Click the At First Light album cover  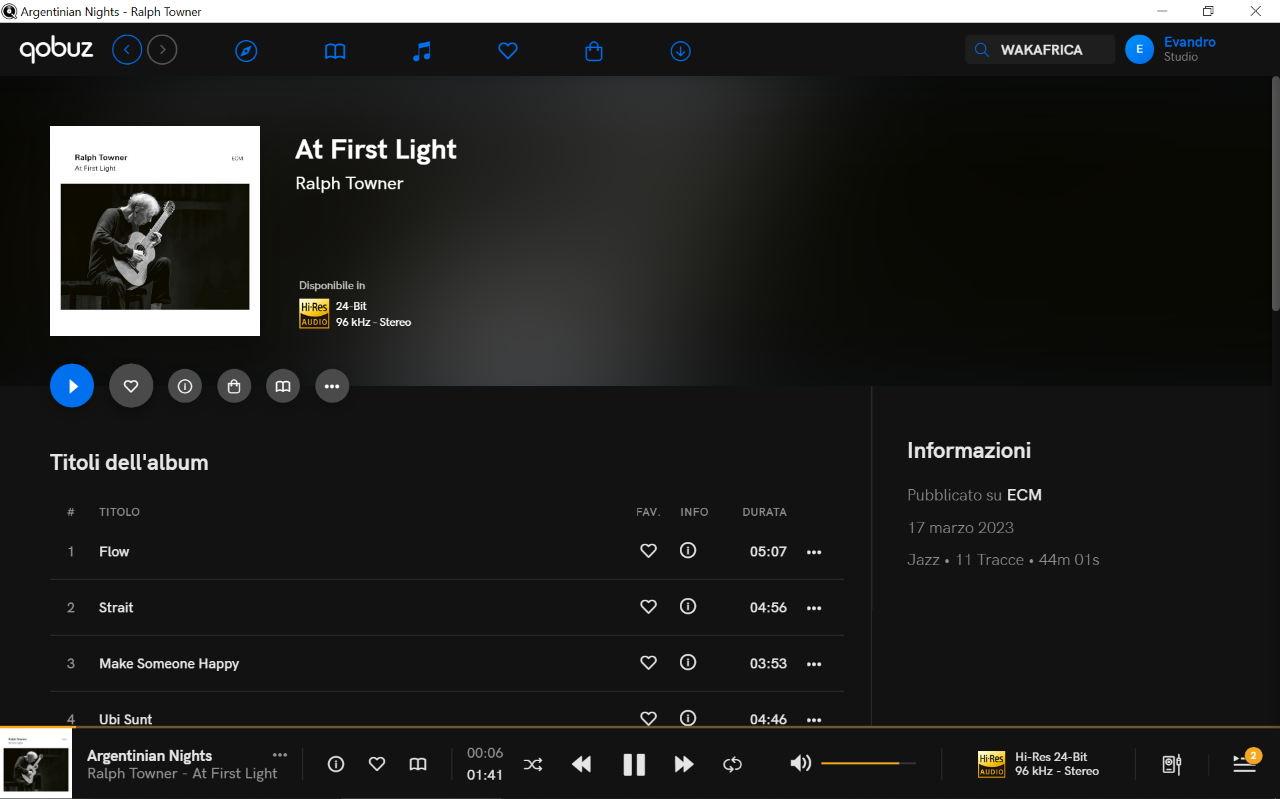tap(155, 231)
